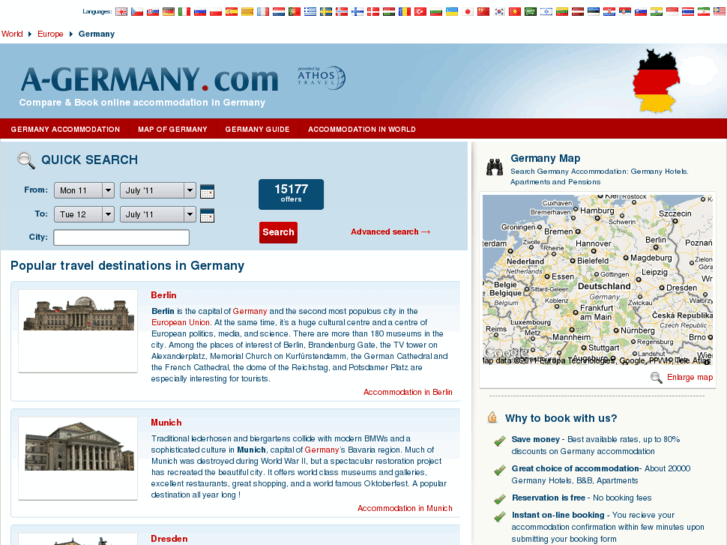This screenshot has width=727, height=545.
Task: Select the Spanish flag language
Action: pos(231,12)
